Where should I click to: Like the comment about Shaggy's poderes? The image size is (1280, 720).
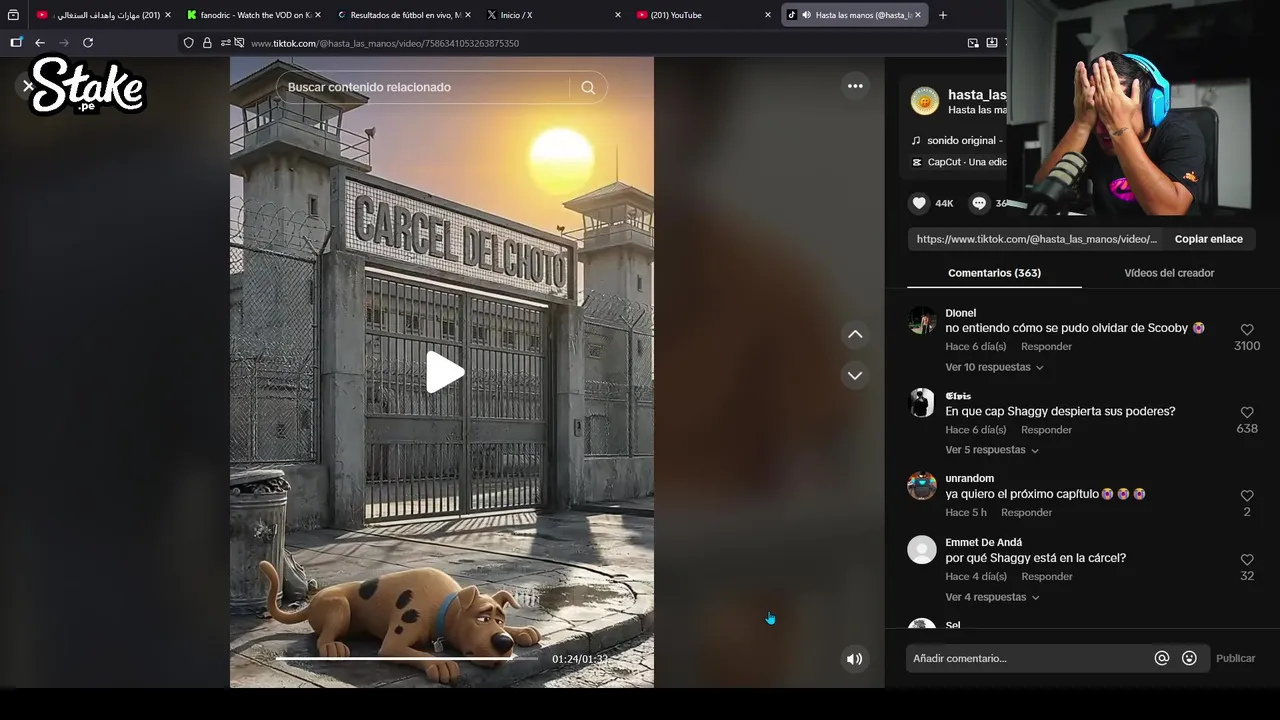click(1247, 412)
